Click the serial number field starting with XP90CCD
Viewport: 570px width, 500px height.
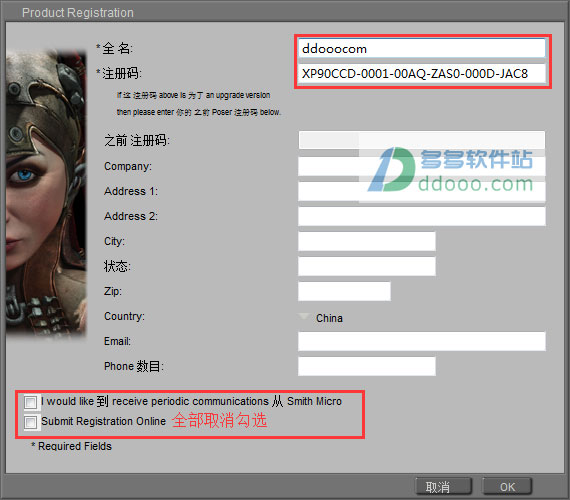click(422, 74)
